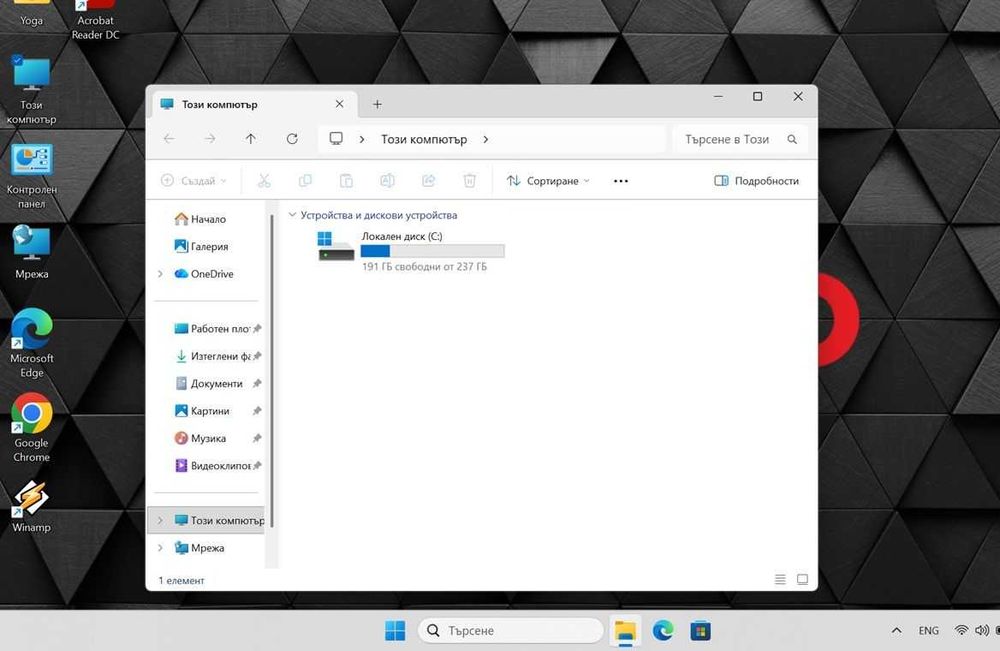The height and width of the screenshot is (651, 1000).
Task: Refresh the Този компютър view
Action: coord(292,139)
